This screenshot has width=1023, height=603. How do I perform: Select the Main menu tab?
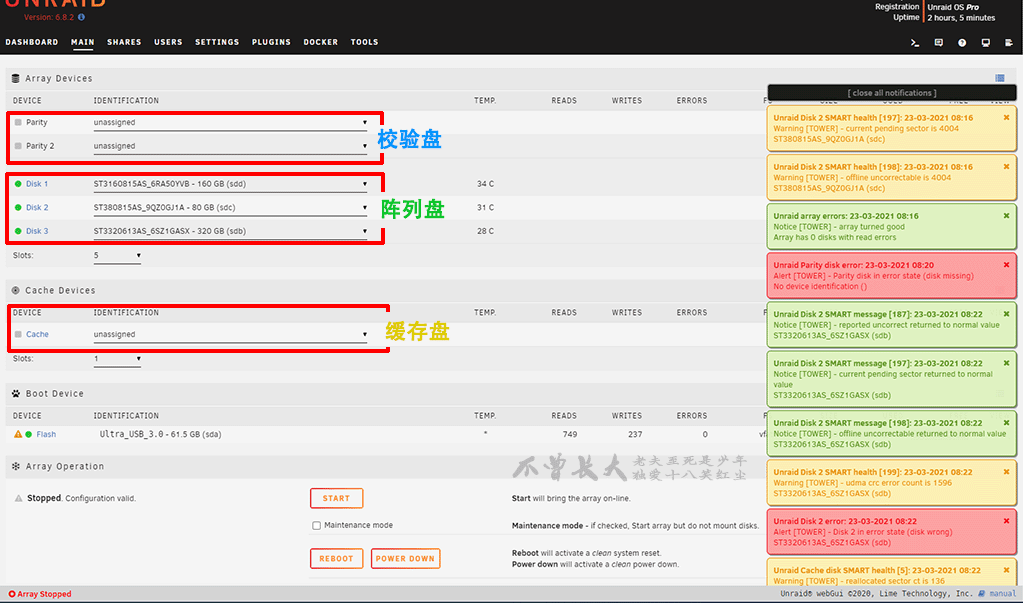tap(83, 42)
